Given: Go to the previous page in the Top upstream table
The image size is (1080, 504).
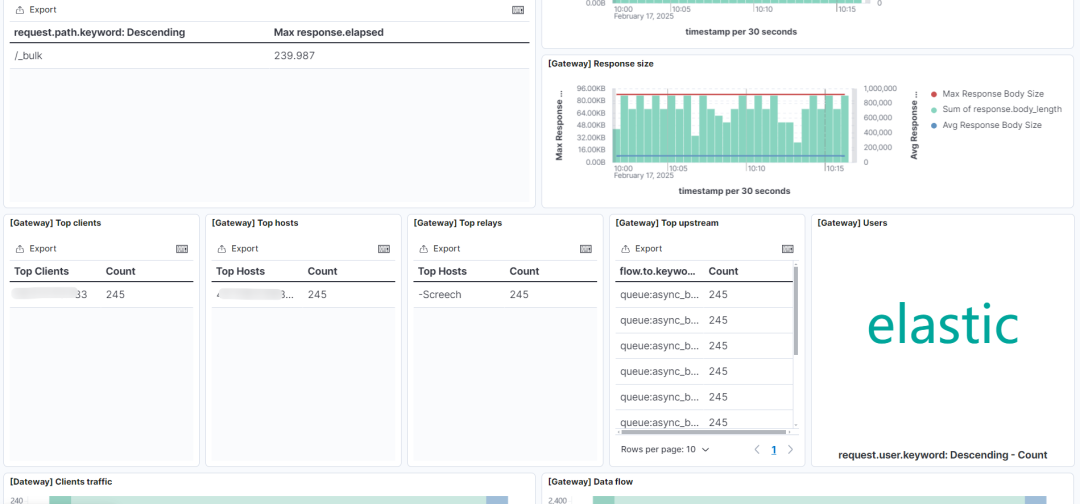Looking at the screenshot, I should (757, 450).
